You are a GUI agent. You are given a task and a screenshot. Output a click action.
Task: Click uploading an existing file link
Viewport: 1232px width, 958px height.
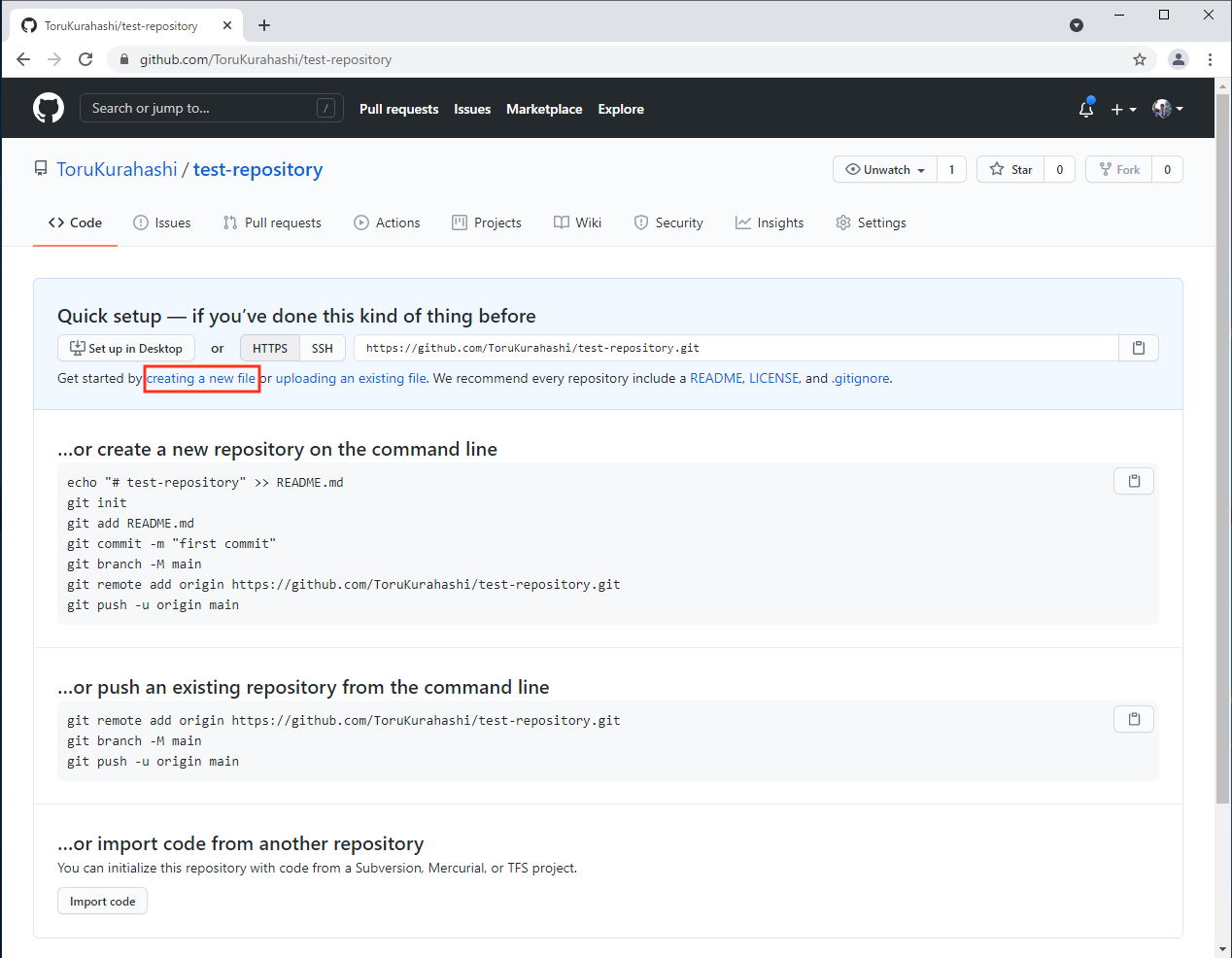[351, 378]
